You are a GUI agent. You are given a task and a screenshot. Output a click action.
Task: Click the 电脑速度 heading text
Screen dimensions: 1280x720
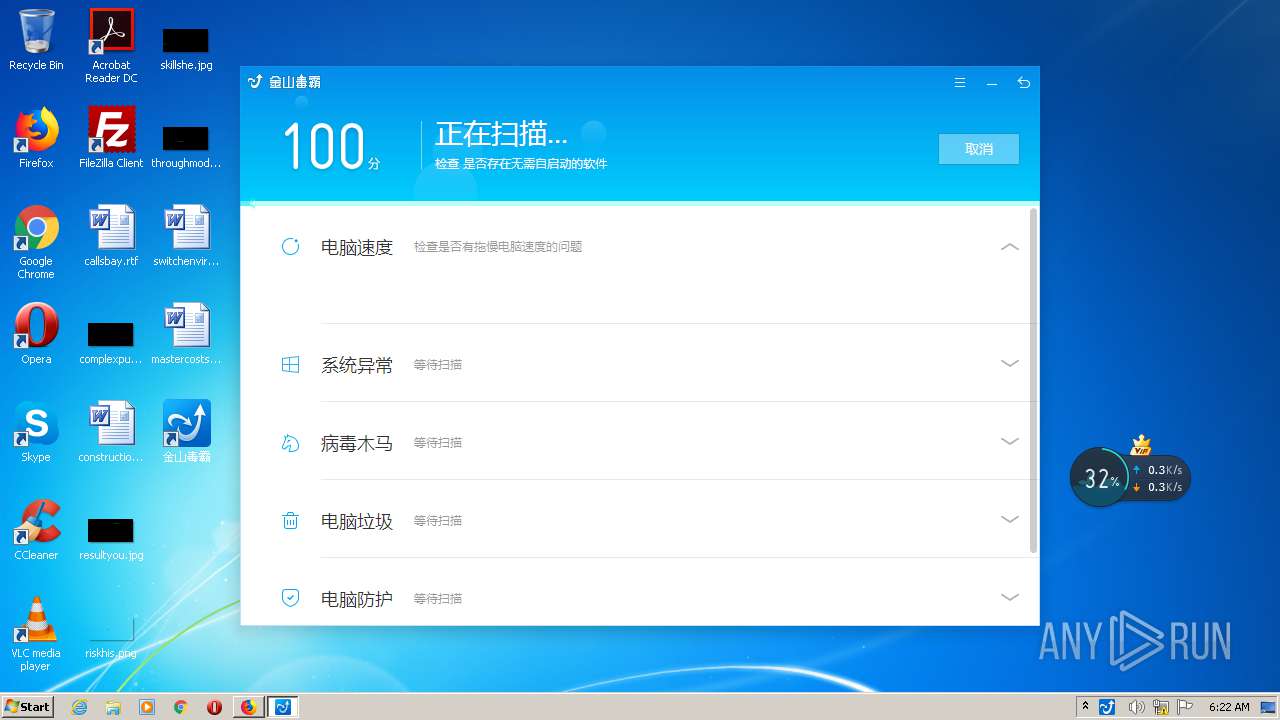[x=357, y=247]
